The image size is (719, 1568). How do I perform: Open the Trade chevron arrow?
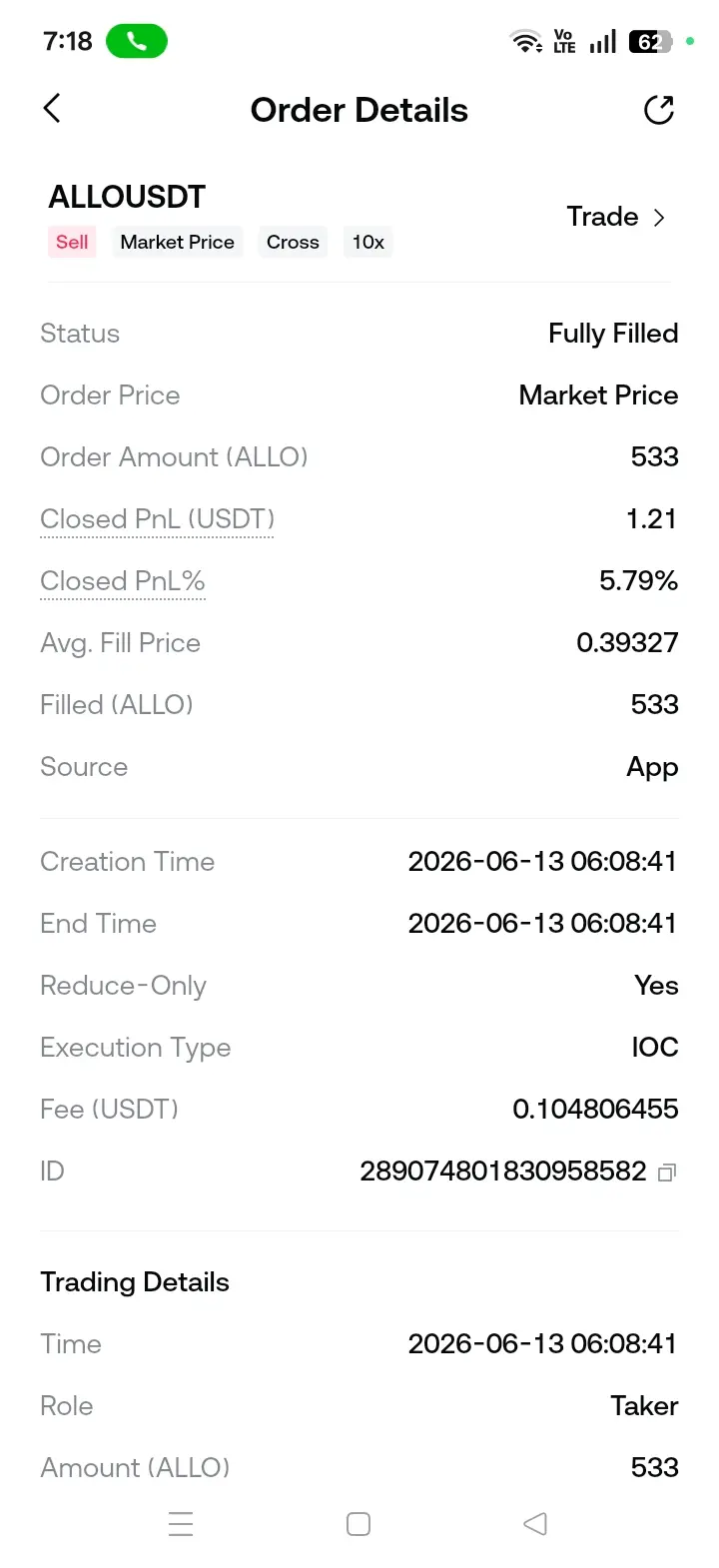tap(659, 218)
